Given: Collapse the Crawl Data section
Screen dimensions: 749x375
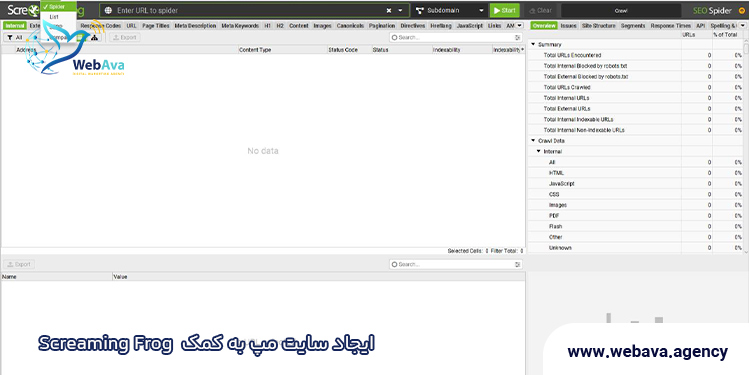Looking at the screenshot, I should click(533, 141).
